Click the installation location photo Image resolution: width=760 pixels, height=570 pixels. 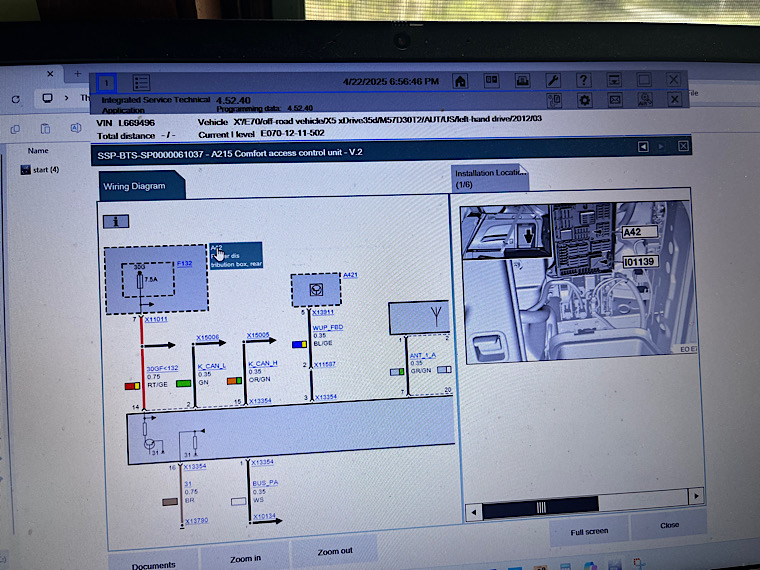click(575, 282)
